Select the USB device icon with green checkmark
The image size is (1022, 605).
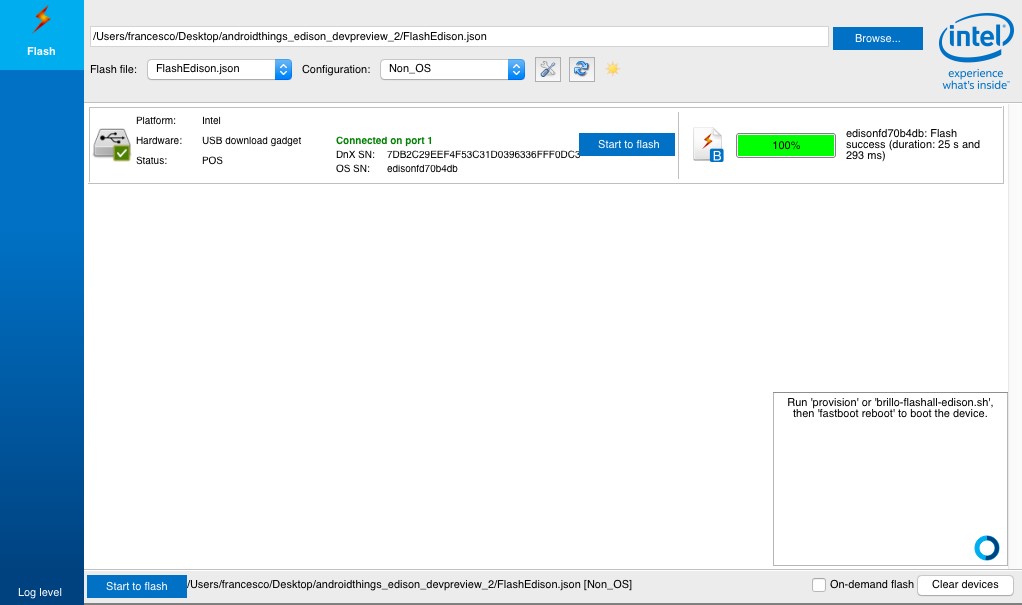[111, 144]
